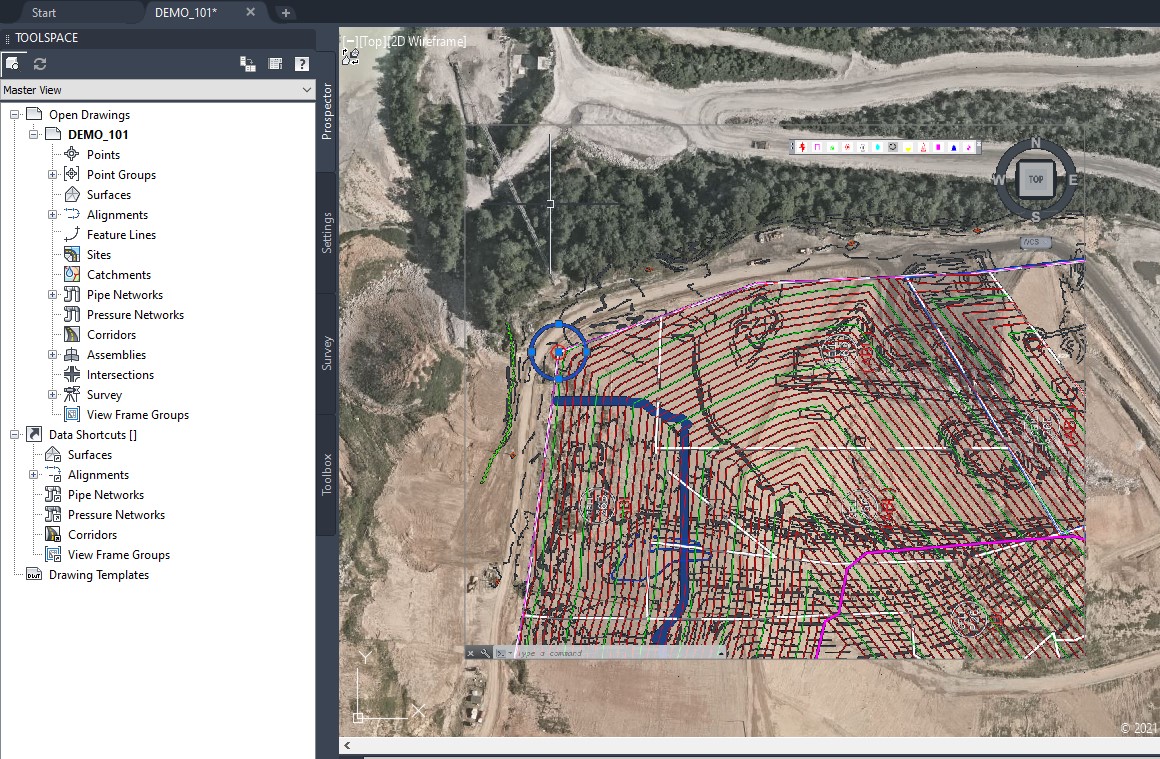Open the Settings tab in Toolspace
This screenshot has width=1160, height=759.
point(325,231)
